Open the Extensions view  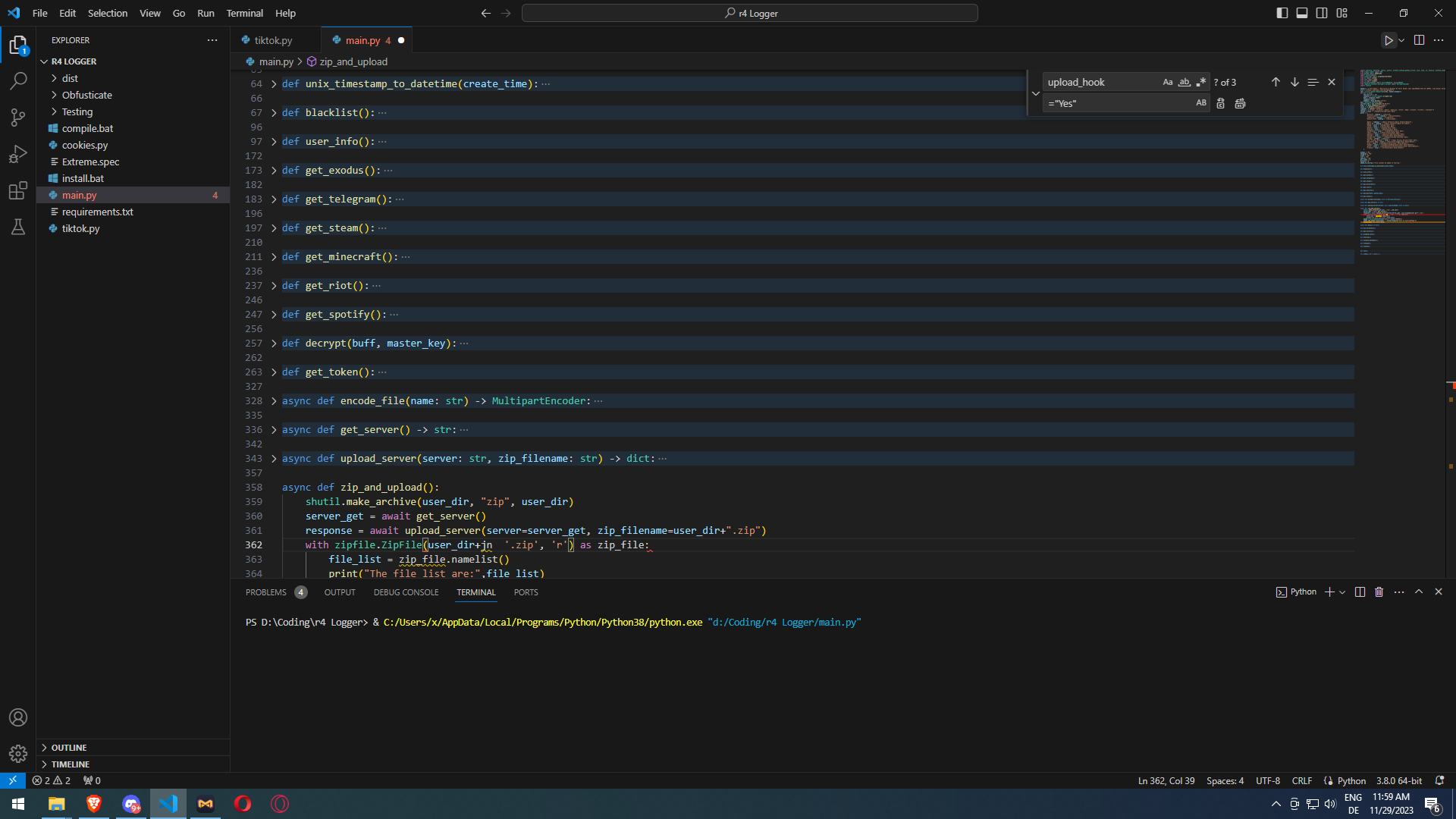pyautogui.click(x=18, y=190)
